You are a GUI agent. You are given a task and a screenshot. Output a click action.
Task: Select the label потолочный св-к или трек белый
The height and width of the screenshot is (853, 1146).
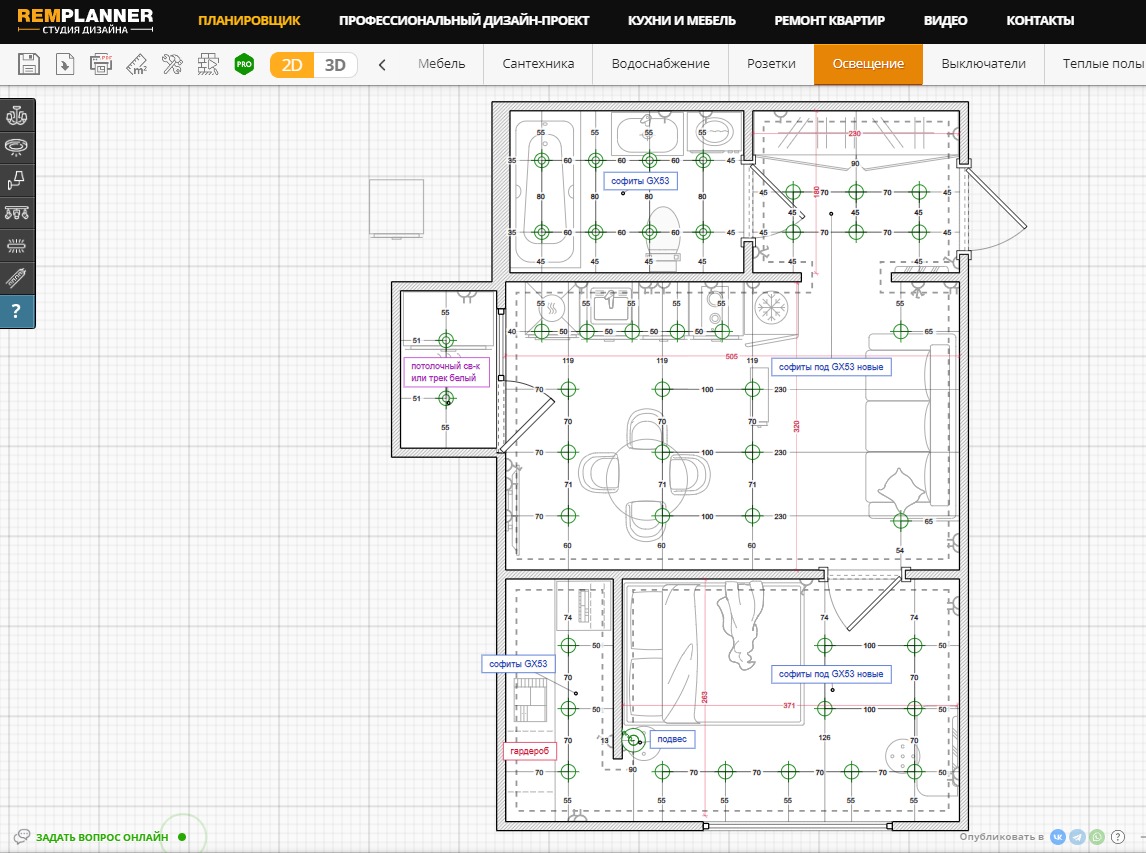pos(446,372)
